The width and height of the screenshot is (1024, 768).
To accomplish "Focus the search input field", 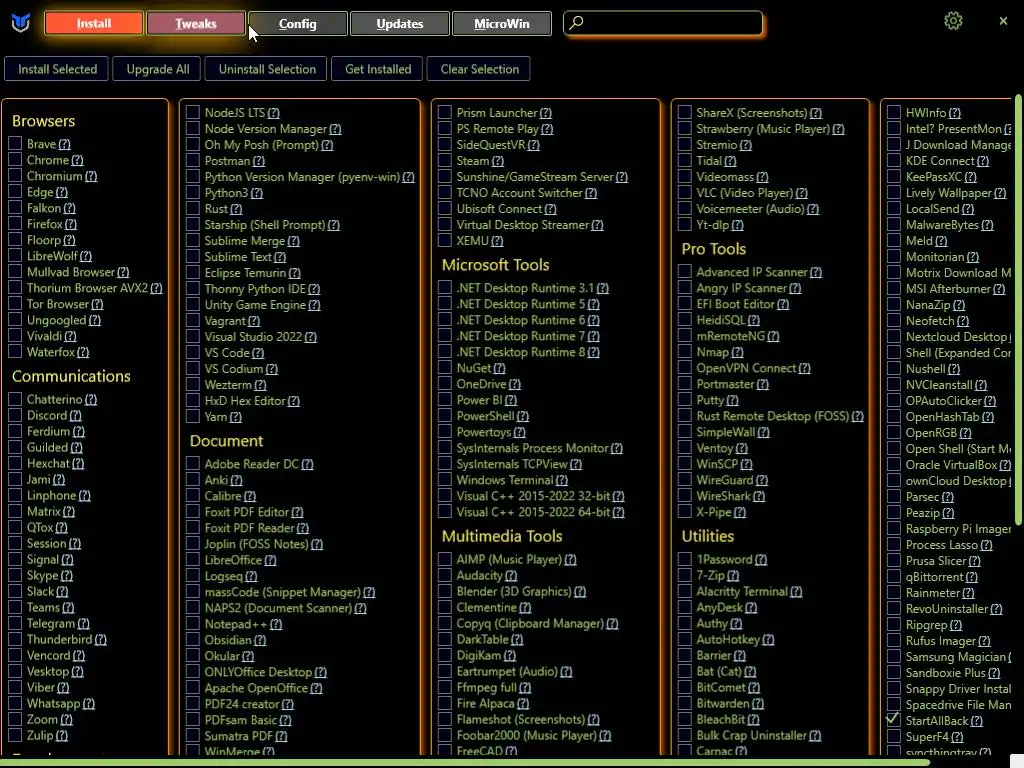I will (x=663, y=23).
